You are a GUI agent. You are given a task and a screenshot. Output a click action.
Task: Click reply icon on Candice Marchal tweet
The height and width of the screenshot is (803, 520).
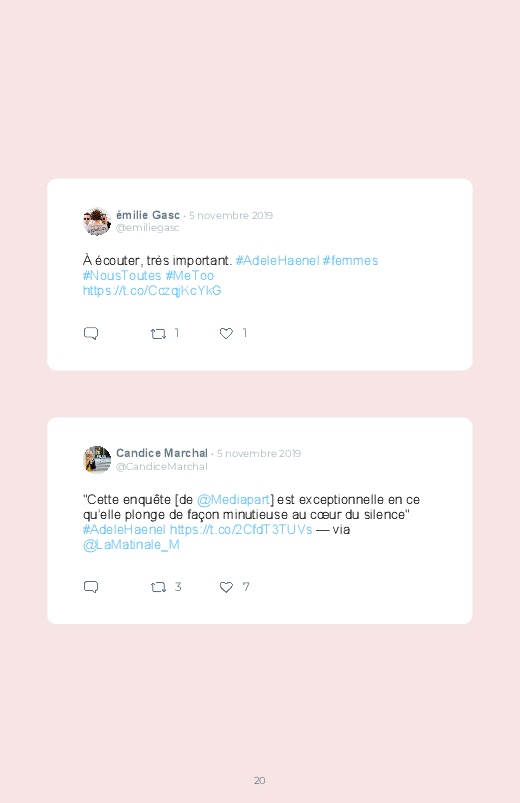[x=91, y=587]
